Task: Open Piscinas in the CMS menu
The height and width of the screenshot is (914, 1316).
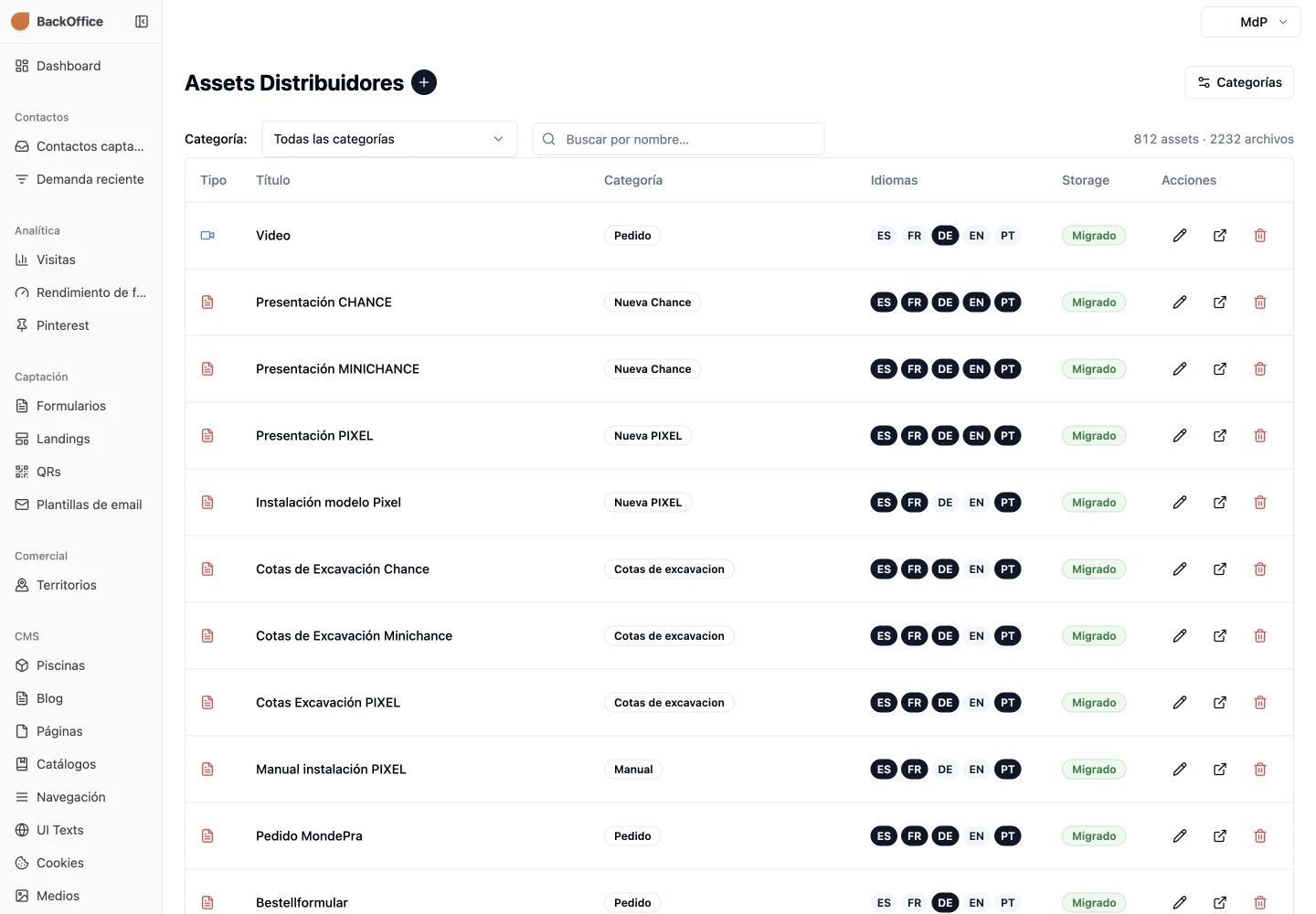Action: (80, 665)
